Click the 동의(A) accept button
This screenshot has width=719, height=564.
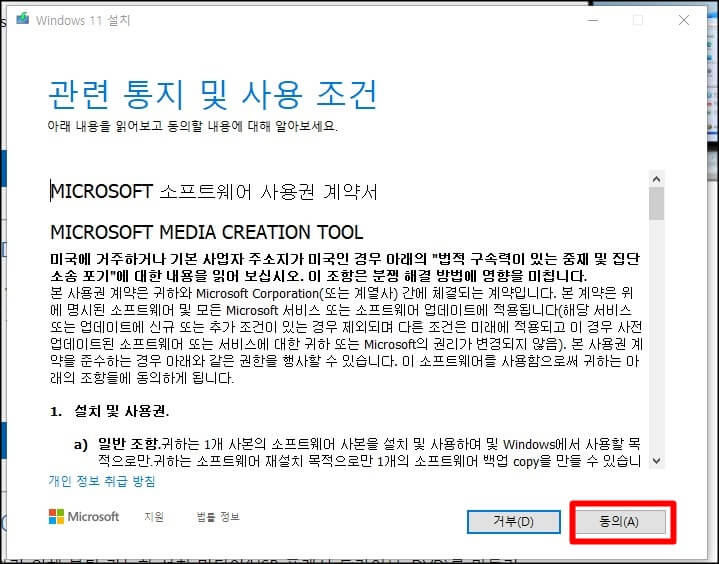point(620,522)
